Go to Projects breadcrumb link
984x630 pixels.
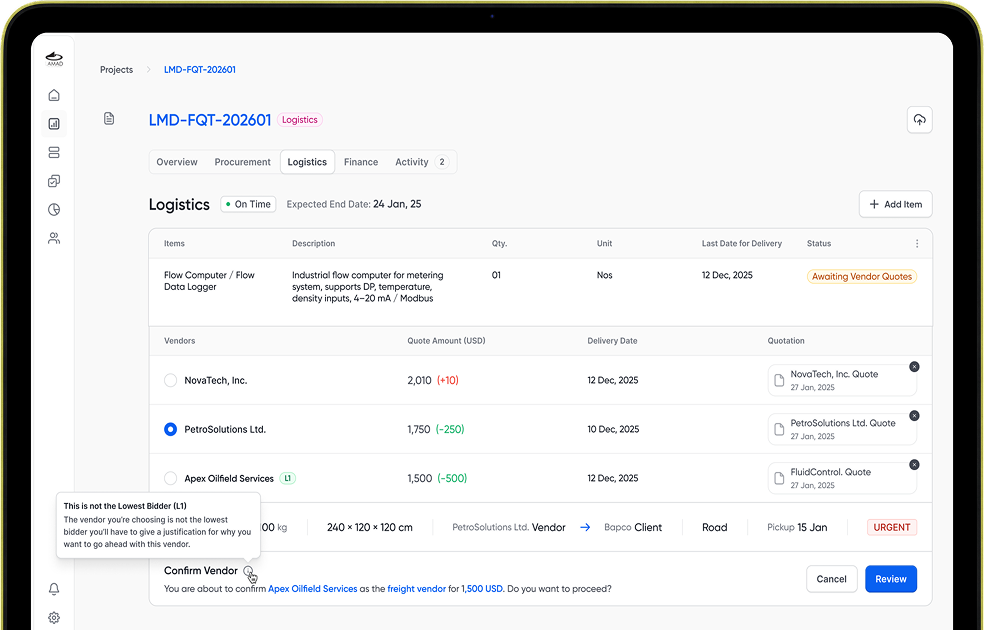coord(117,70)
